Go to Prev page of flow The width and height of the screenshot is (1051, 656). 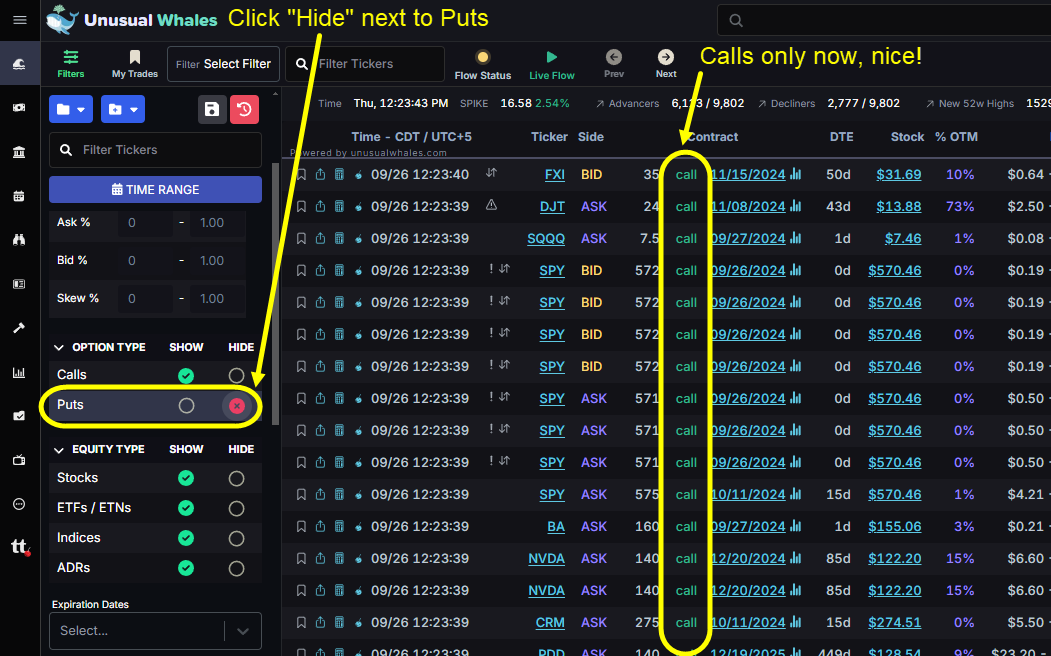click(x=614, y=64)
